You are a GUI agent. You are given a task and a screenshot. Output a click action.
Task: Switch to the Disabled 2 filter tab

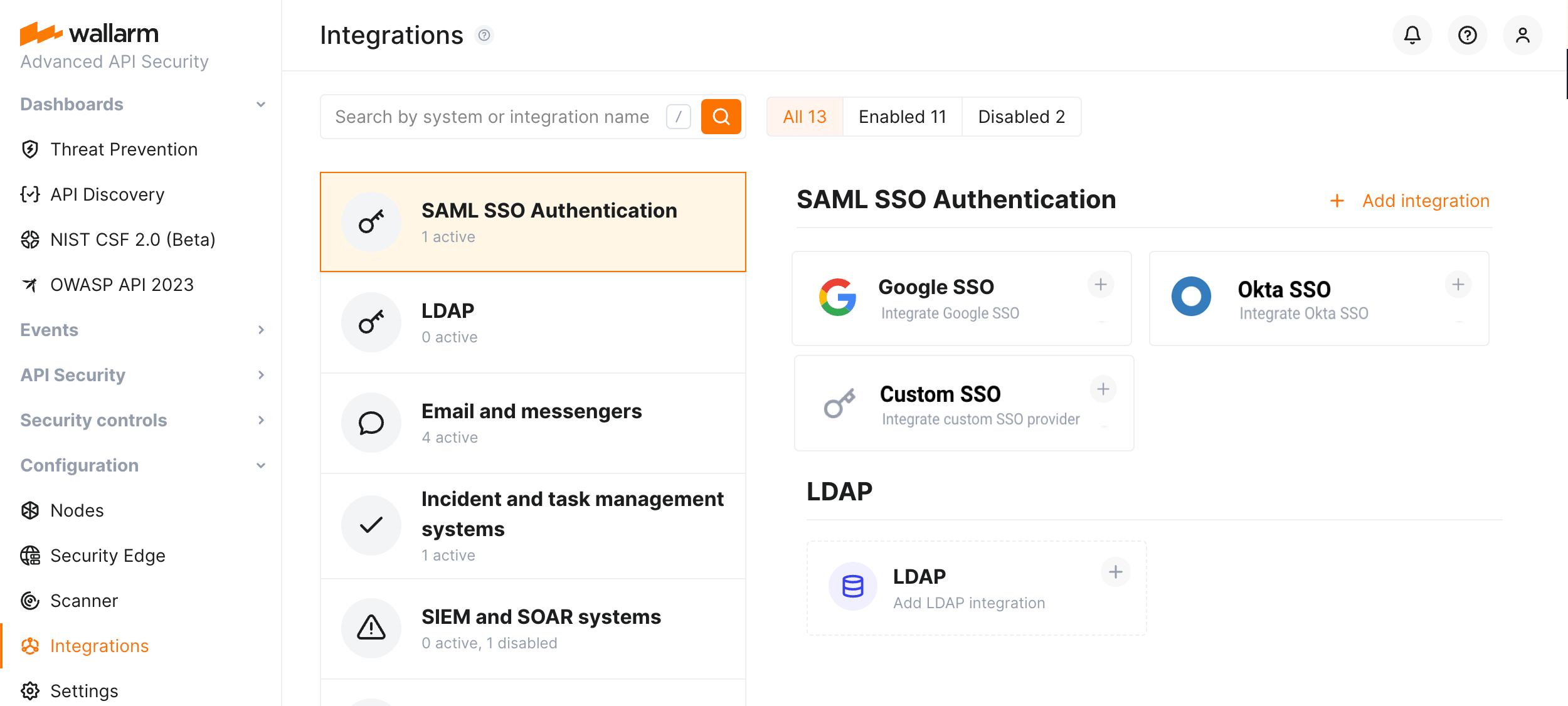pos(1020,116)
